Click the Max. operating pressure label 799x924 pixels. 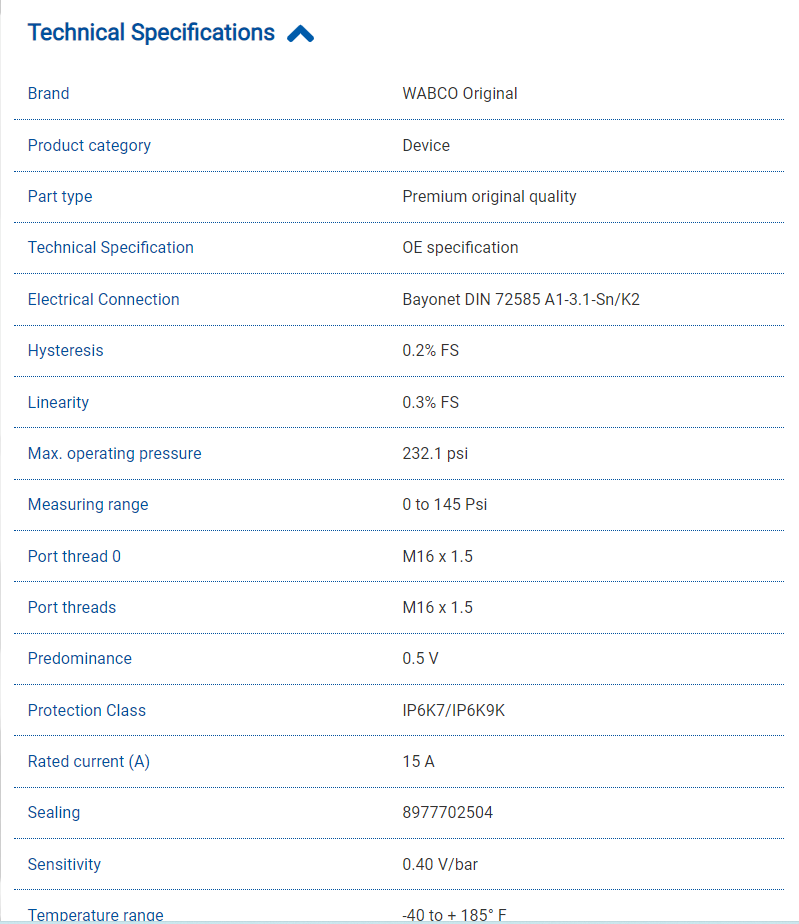(115, 454)
